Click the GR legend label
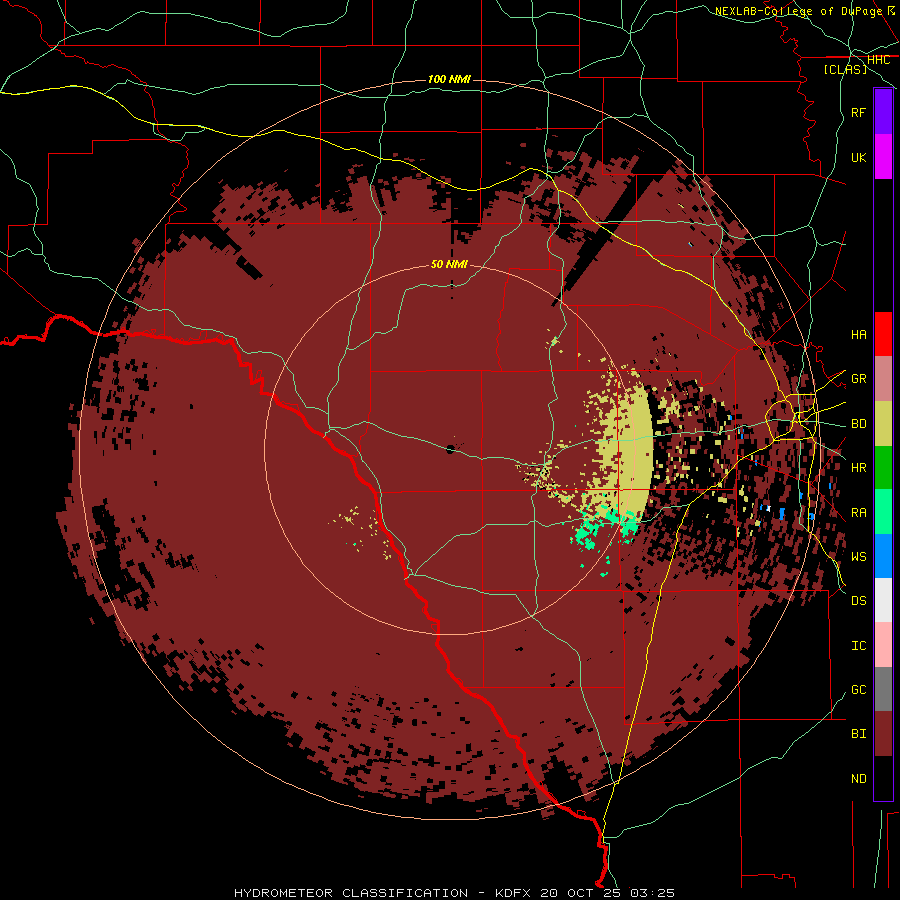This screenshot has height=900, width=900. point(858,379)
